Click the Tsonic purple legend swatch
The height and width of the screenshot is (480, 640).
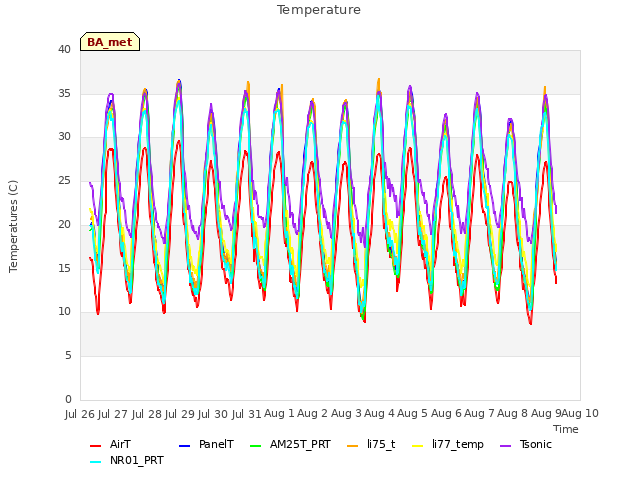tap(505, 446)
